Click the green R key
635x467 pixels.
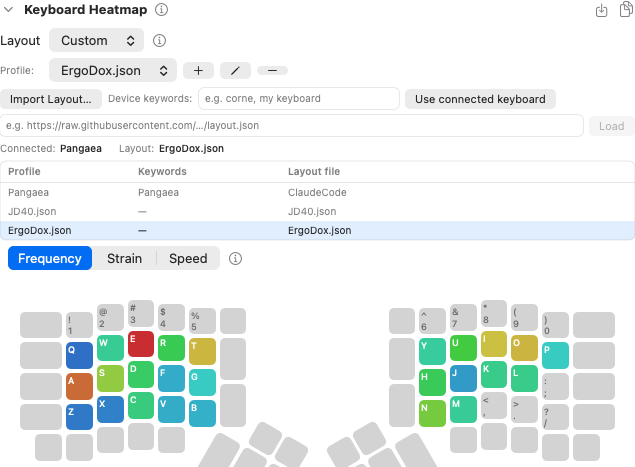click(x=171, y=348)
